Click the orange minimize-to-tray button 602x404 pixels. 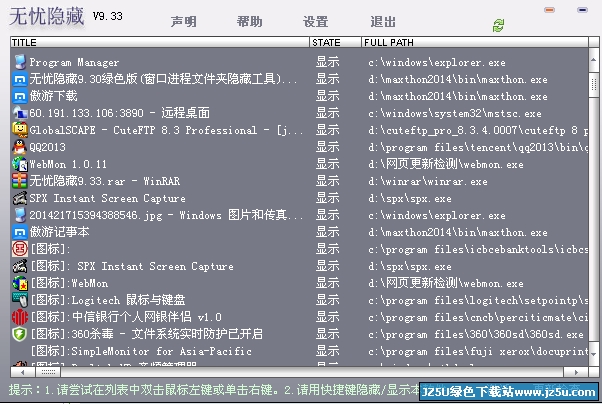(549, 10)
